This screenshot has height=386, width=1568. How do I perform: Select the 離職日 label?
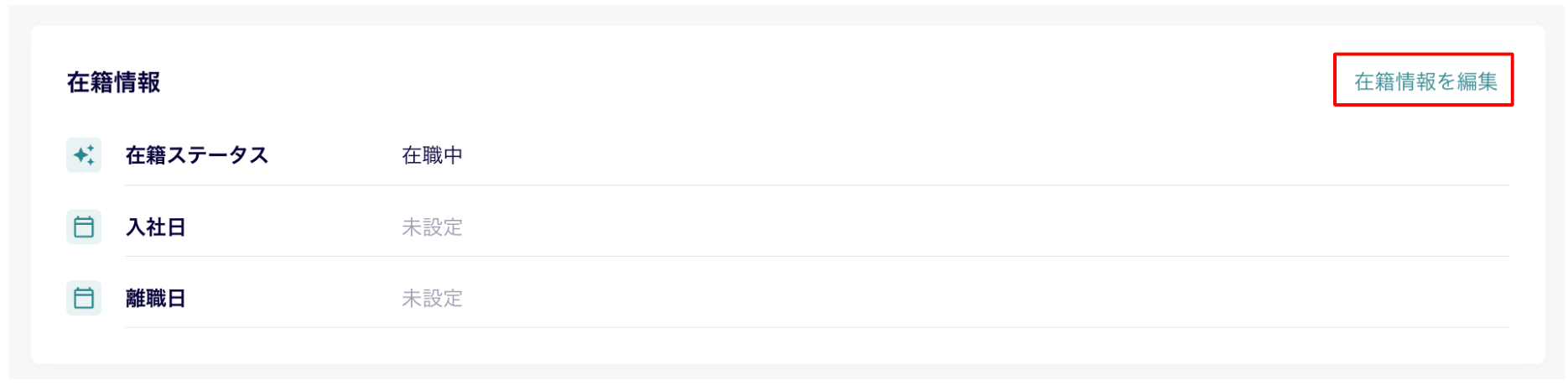[156, 298]
